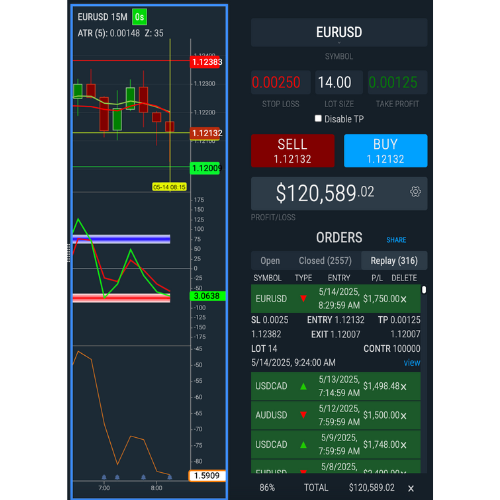
Task: Click the BUY 1.12132 button
Action: [385, 151]
